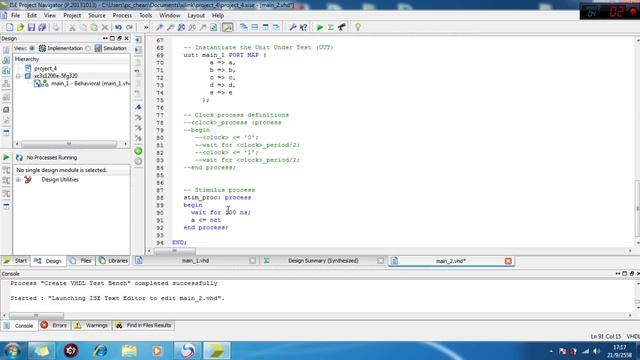The height and width of the screenshot is (360, 640).
Task: Open the Project menu
Action: 72,16
